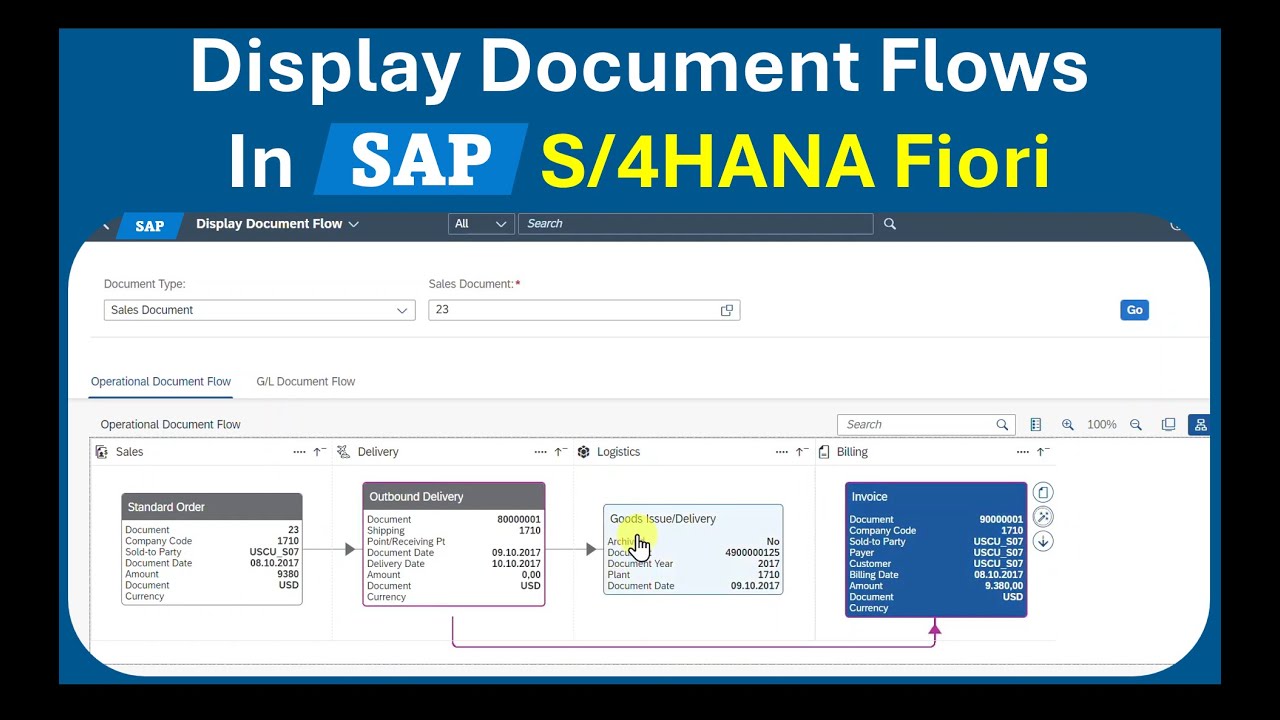Open value help icon in Sales Document field
The image size is (1280, 720).
[727, 310]
